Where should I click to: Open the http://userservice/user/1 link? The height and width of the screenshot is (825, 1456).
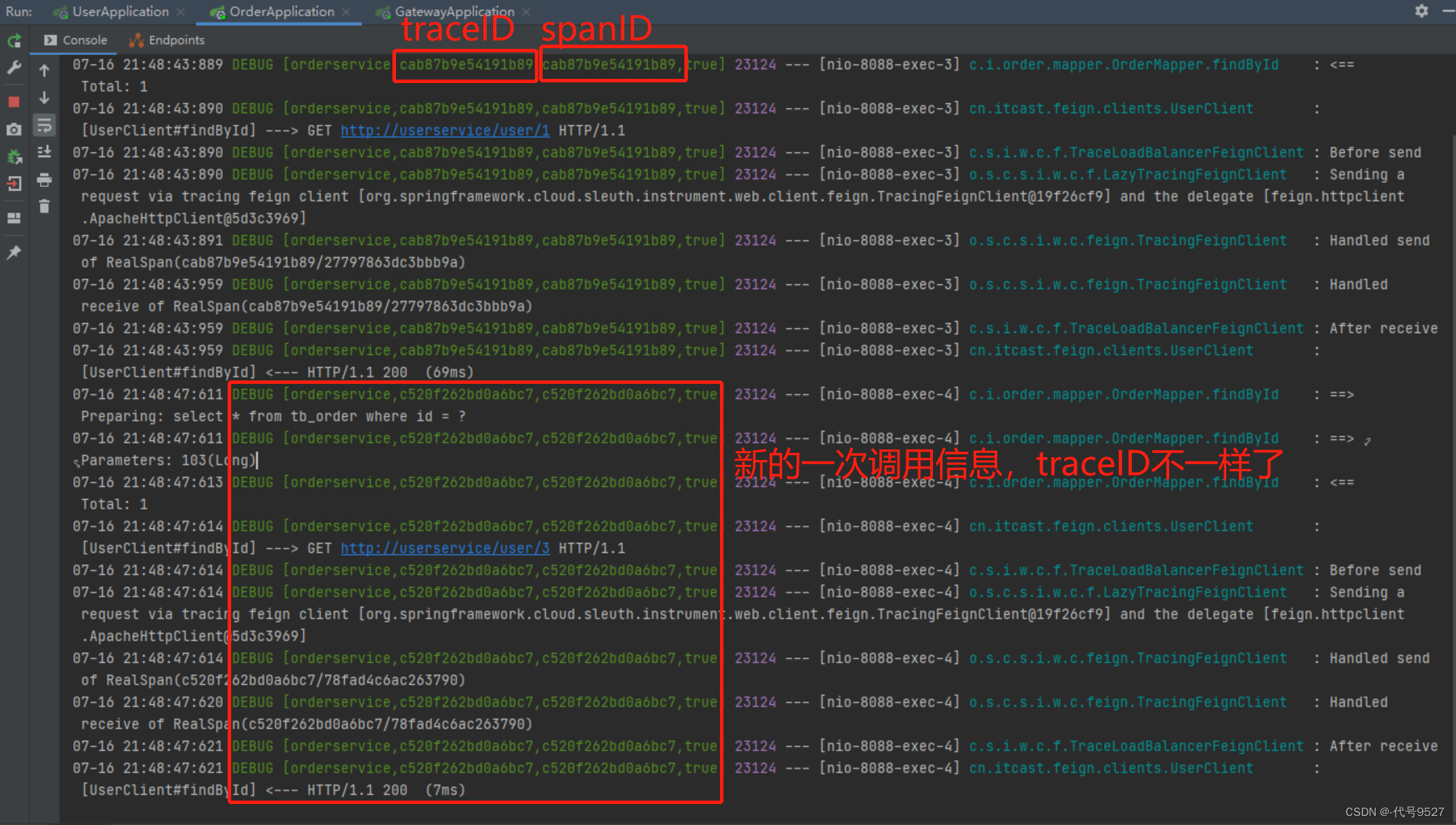[445, 131]
